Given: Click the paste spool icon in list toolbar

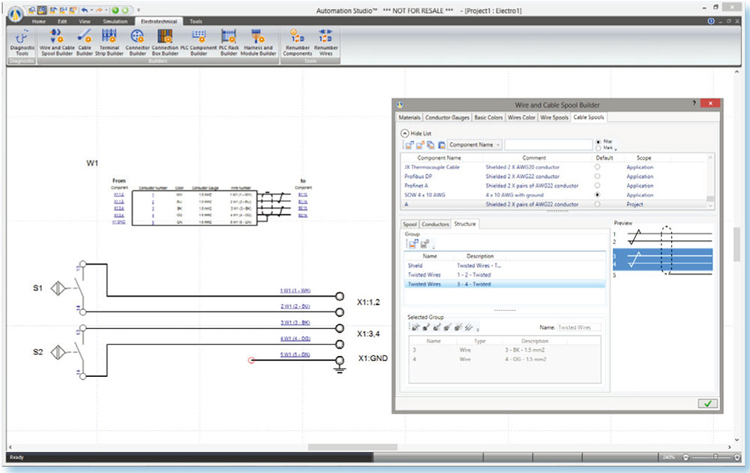Looking at the screenshot, I should (x=441, y=145).
